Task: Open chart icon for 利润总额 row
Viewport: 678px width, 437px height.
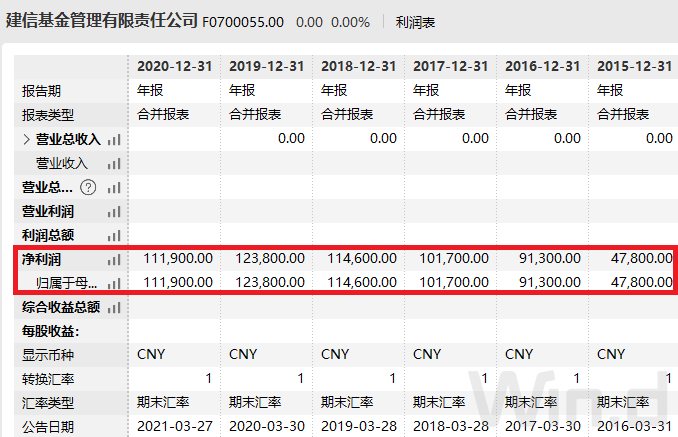Action: pyautogui.click(x=114, y=236)
